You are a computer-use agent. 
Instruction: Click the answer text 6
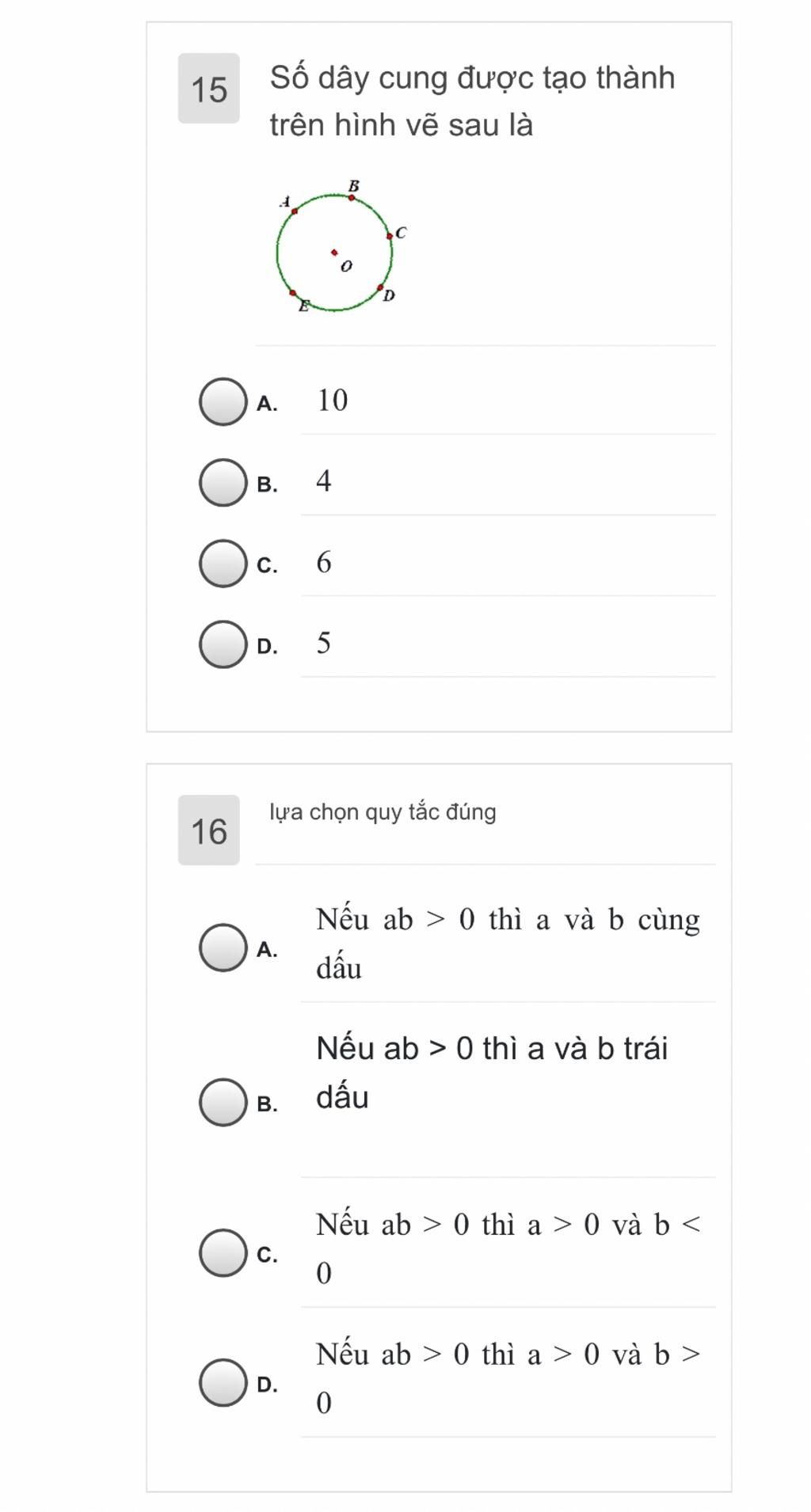(x=324, y=562)
